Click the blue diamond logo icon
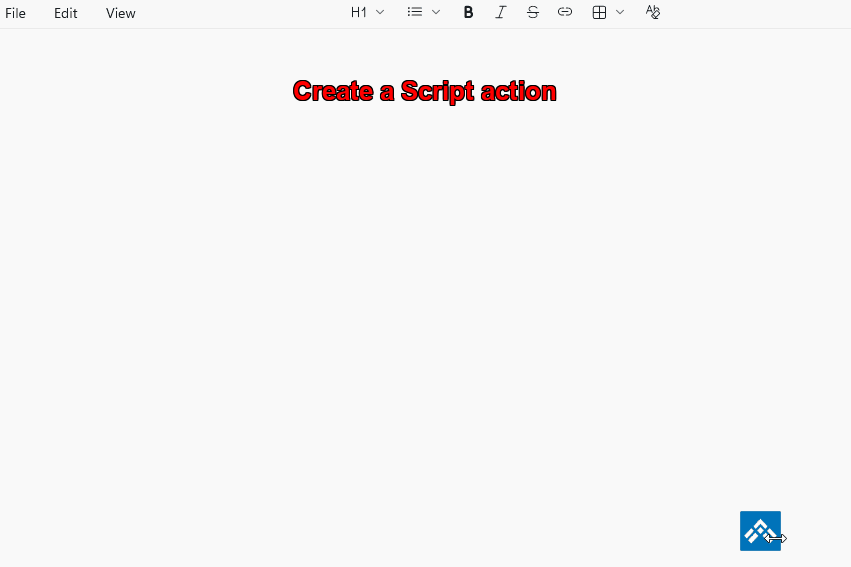 (x=760, y=530)
